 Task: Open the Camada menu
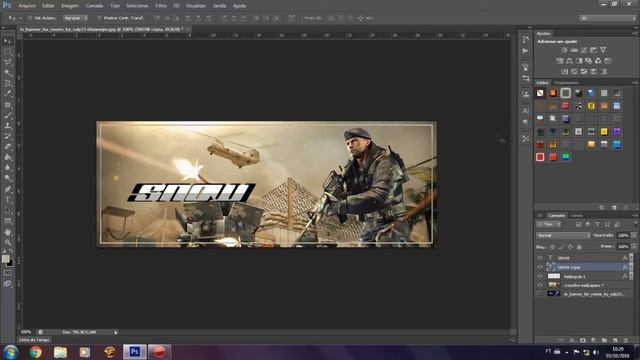tap(94, 6)
